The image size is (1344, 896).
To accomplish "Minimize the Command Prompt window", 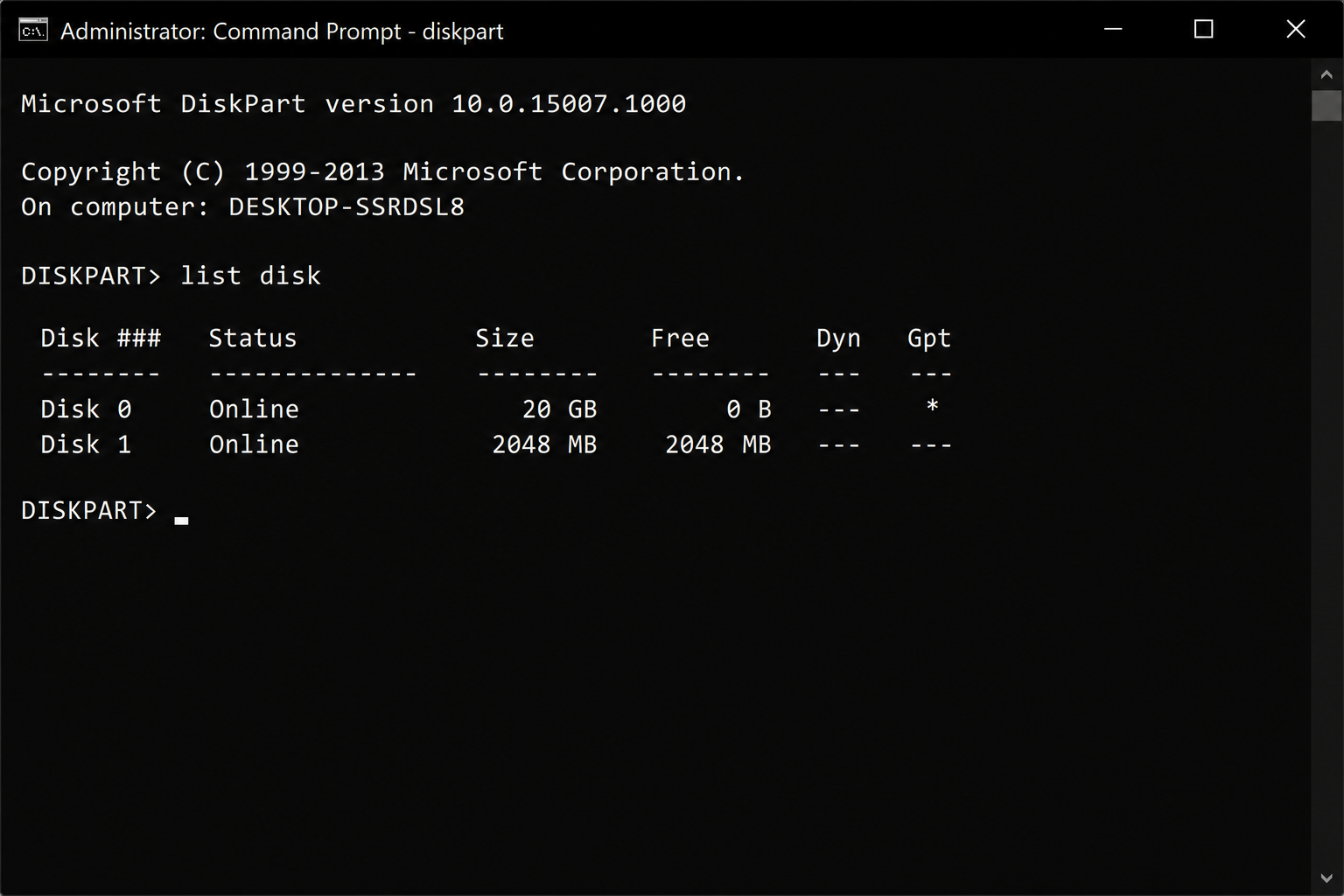I will point(1113,29).
